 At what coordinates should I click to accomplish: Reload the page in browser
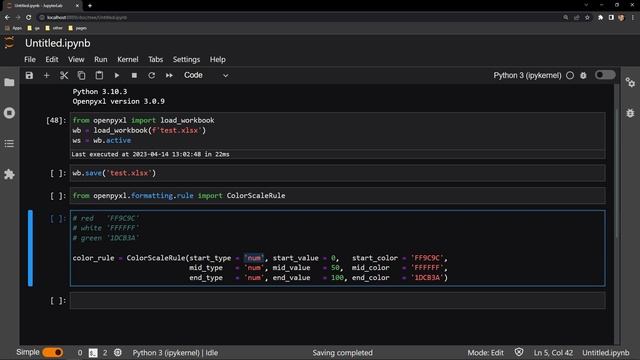(28, 18)
